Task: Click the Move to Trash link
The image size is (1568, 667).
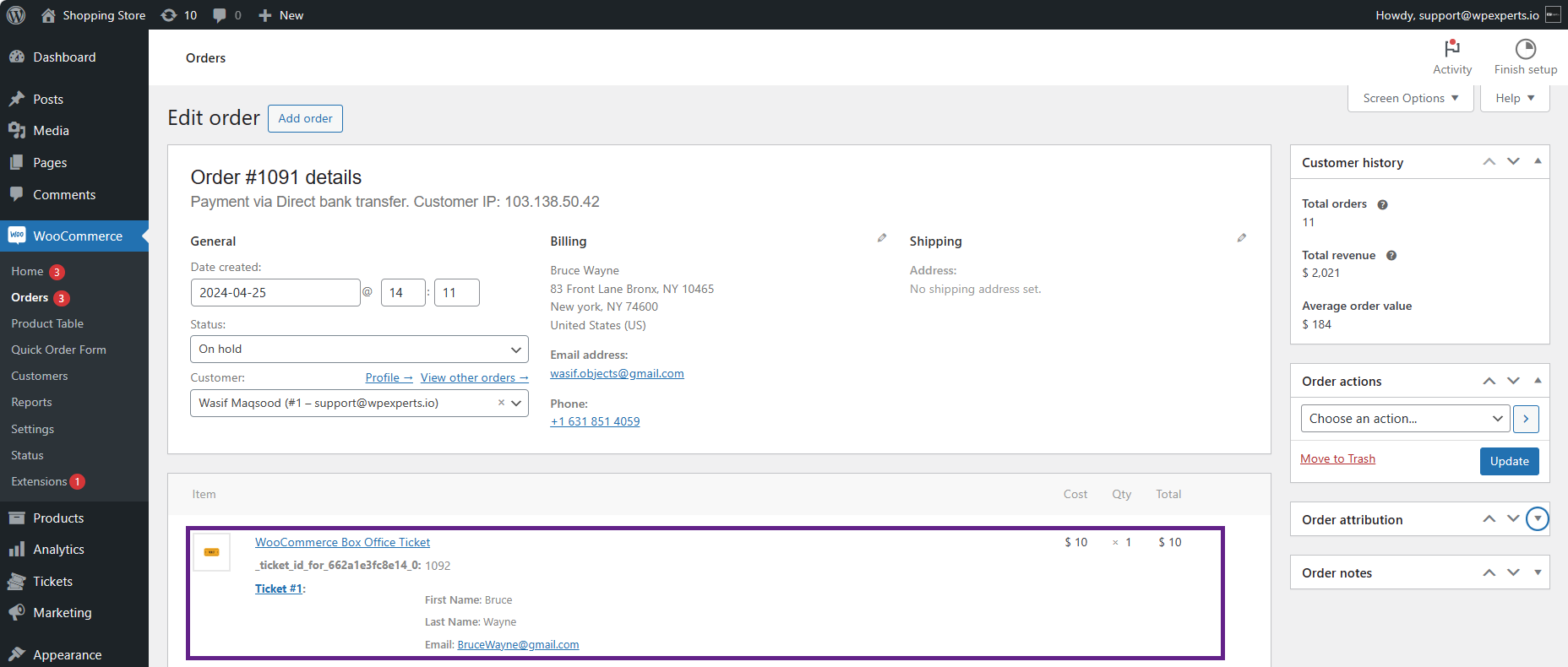Action: [x=1338, y=458]
